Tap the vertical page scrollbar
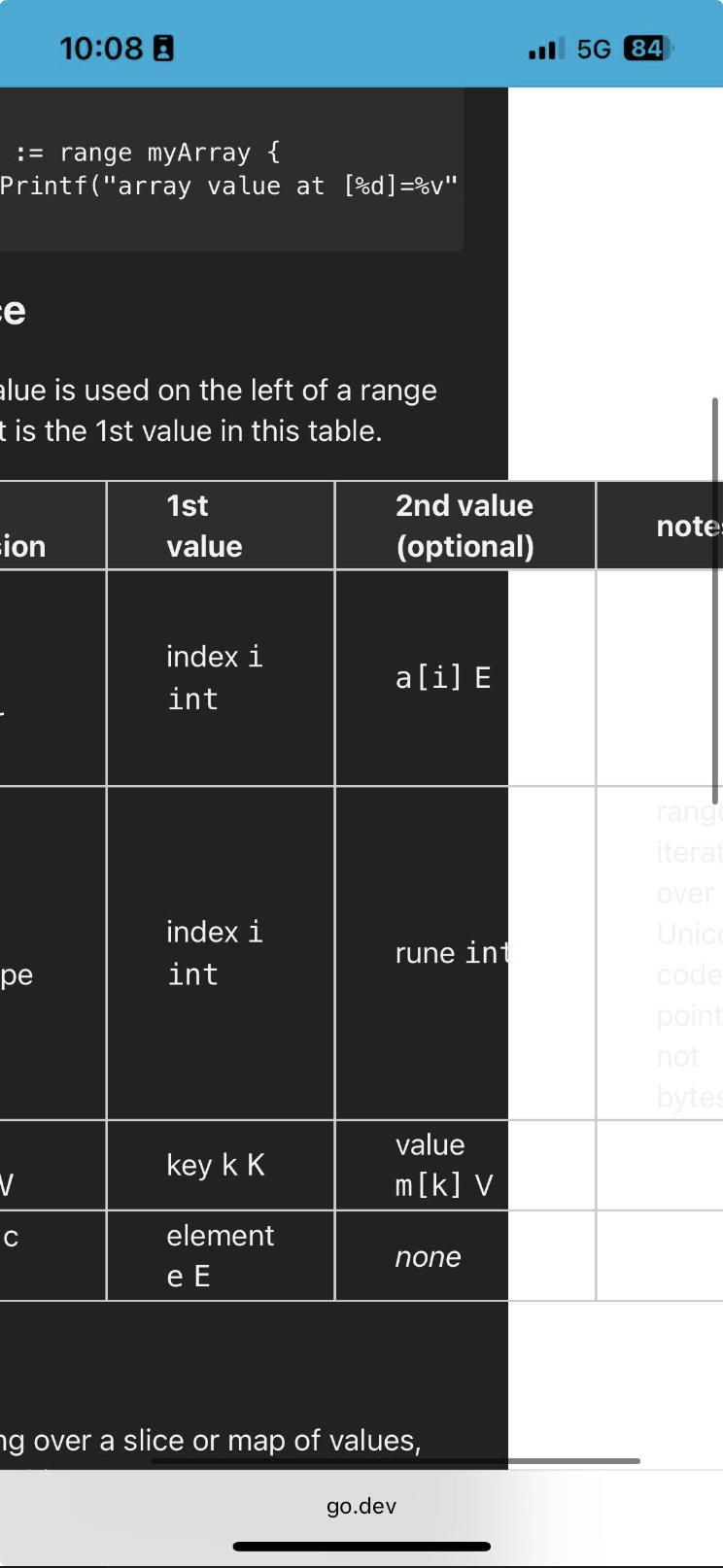Image resolution: width=723 pixels, height=1568 pixels. click(716, 600)
